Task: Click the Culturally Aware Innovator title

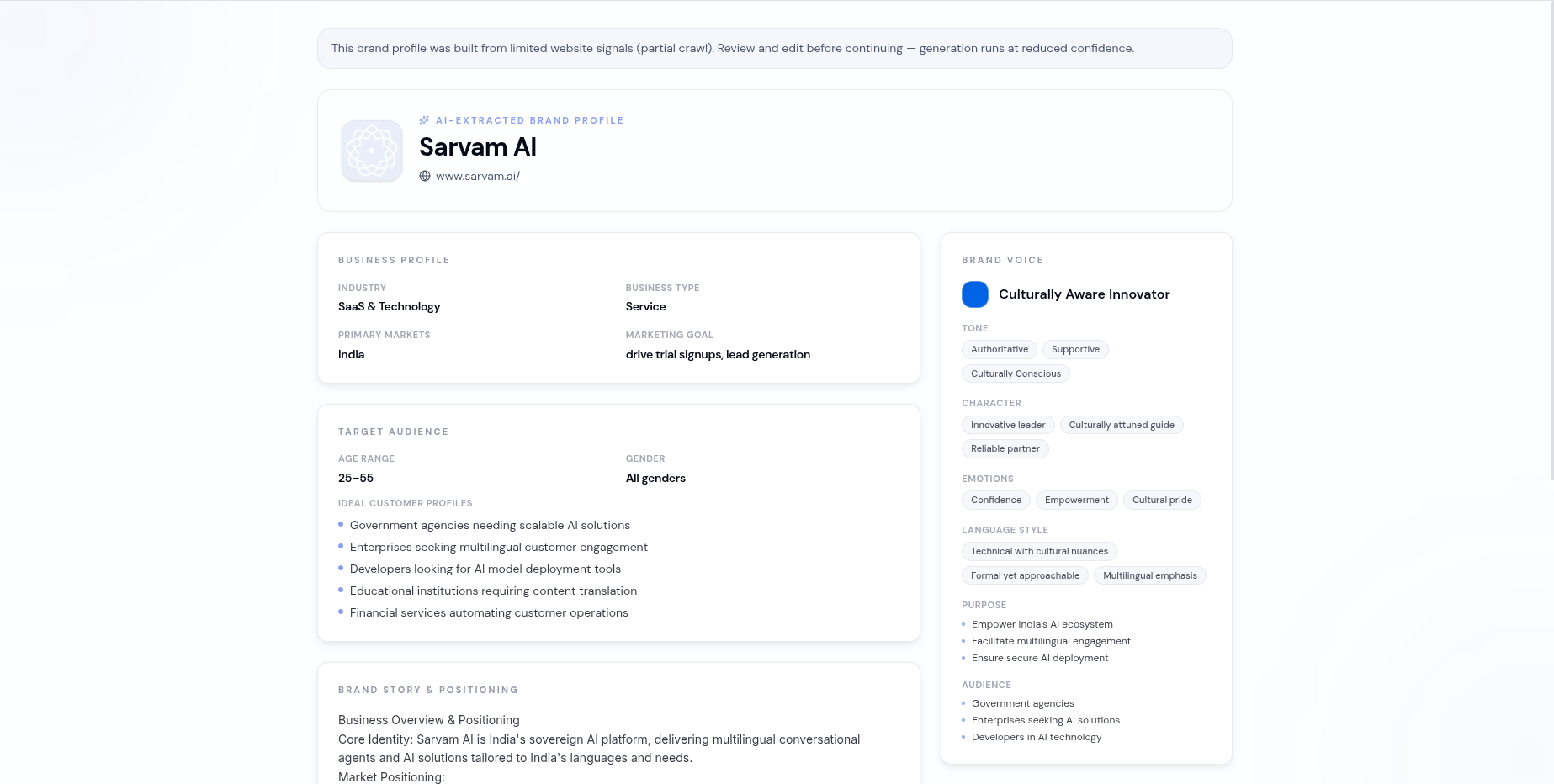Action: (1085, 294)
